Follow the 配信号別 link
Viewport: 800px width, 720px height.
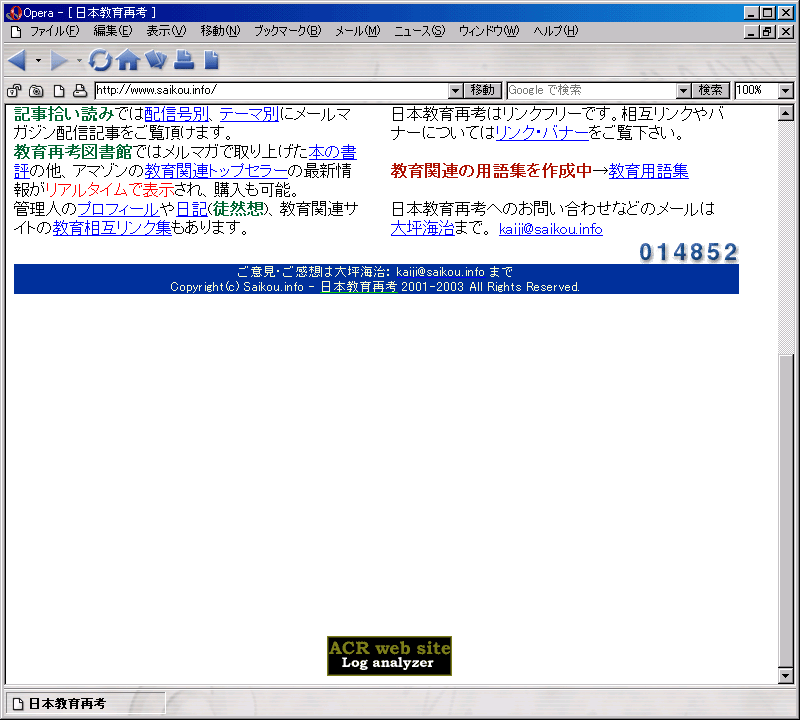point(177,114)
